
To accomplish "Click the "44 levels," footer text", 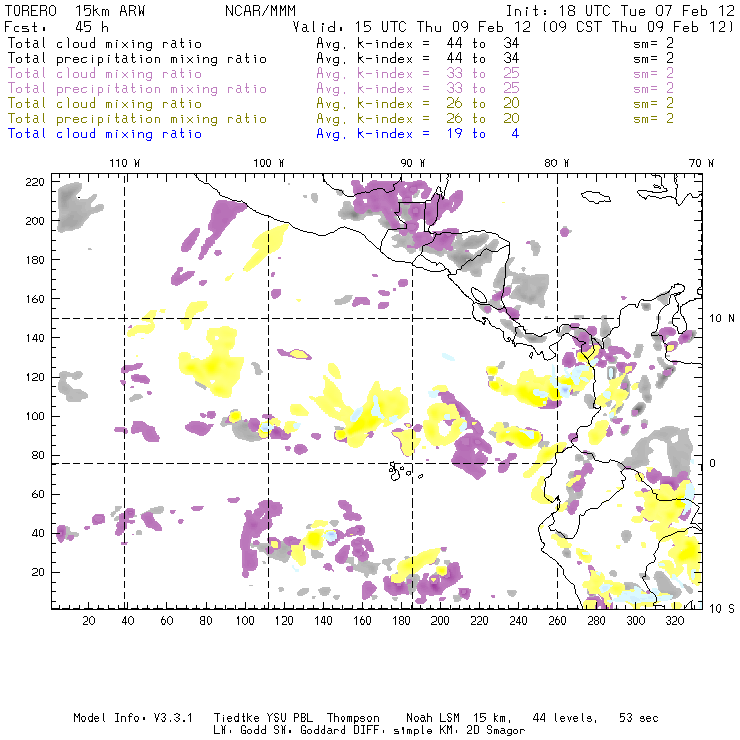I will click(x=565, y=718).
